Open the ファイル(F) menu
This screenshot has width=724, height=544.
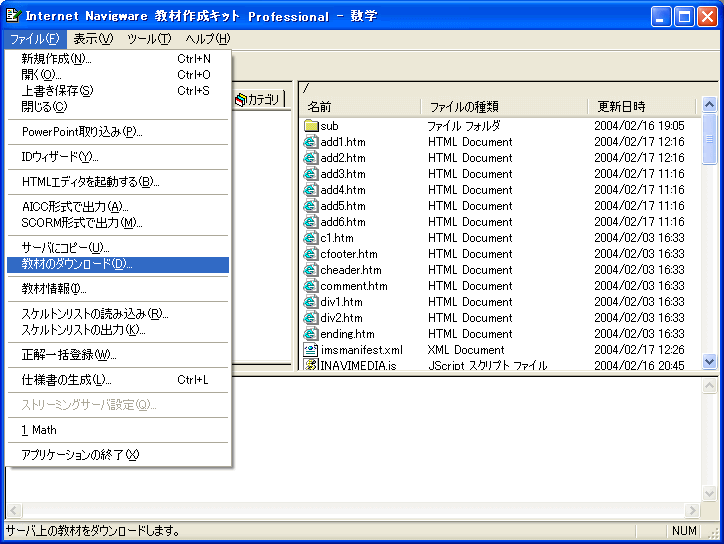tap(35, 39)
